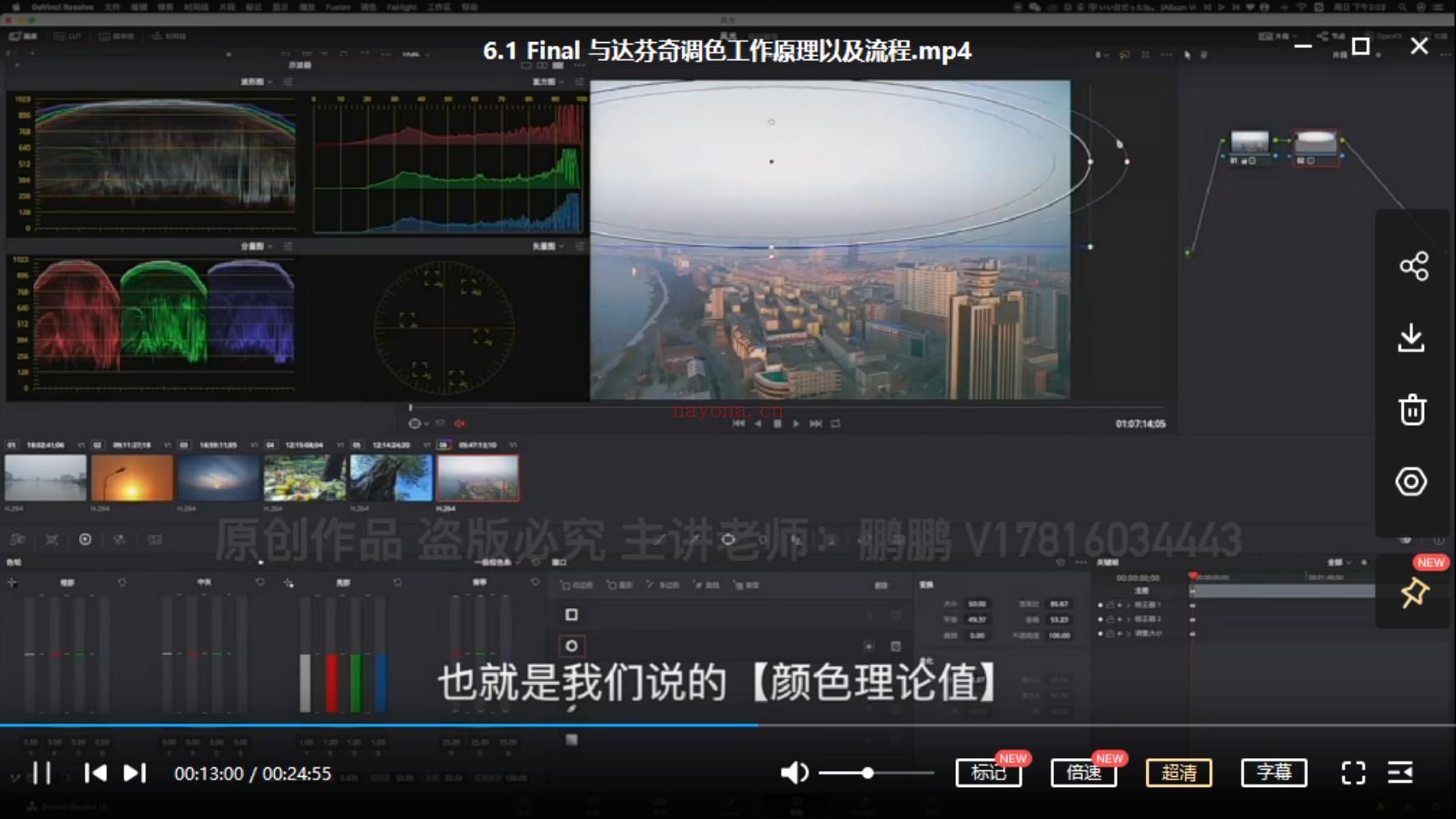Choose the square power window shape
The width and height of the screenshot is (1456, 819).
point(572,615)
